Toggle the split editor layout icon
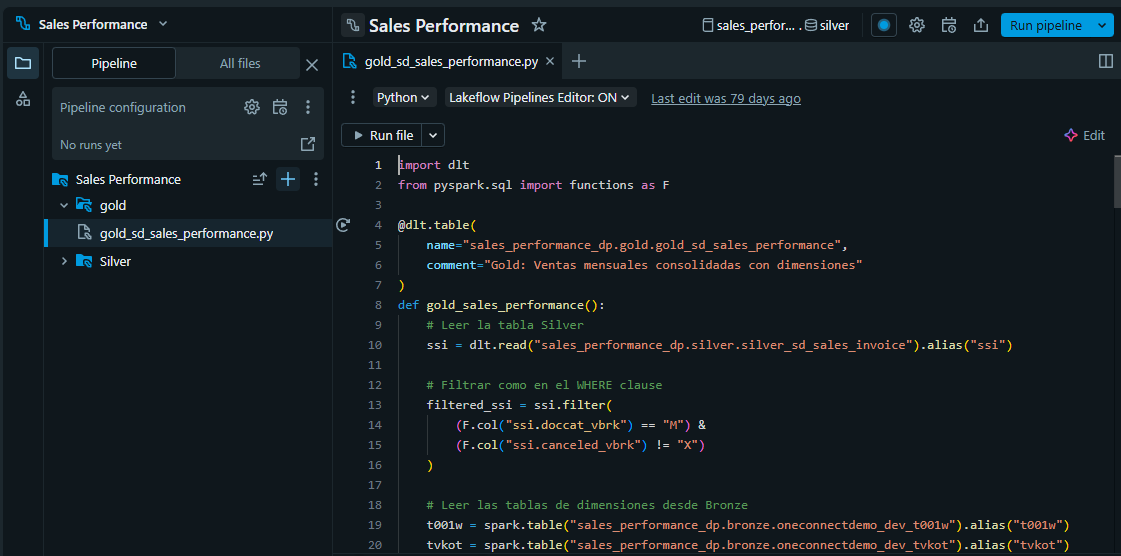The image size is (1121, 556). click(1105, 61)
